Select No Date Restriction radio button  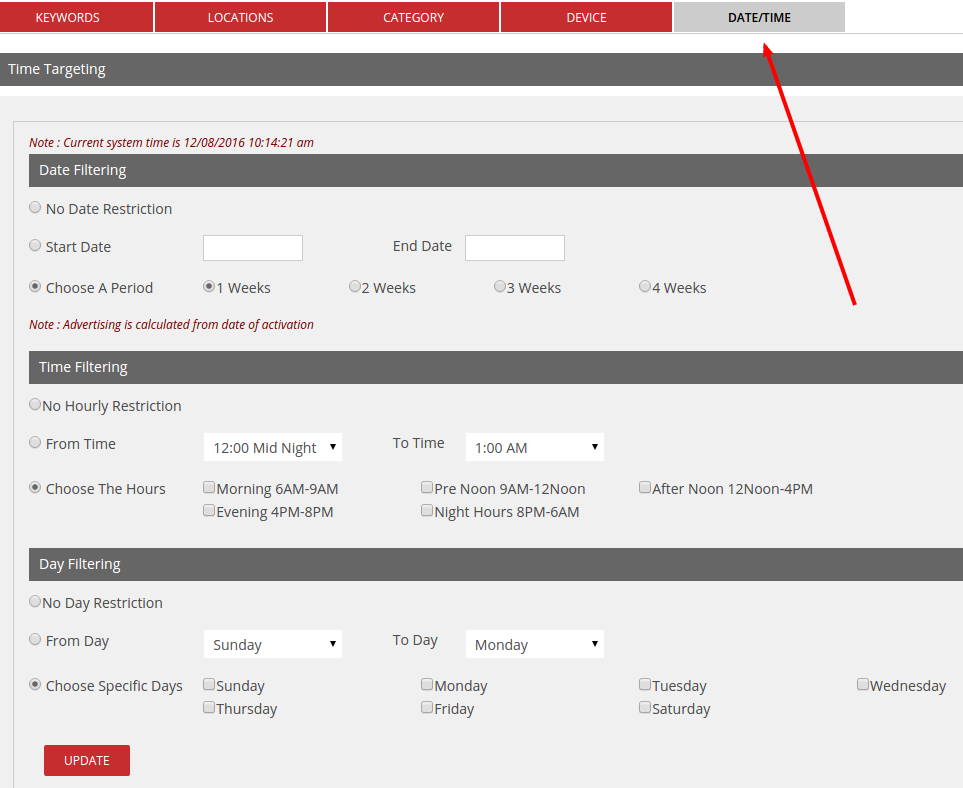point(35,208)
